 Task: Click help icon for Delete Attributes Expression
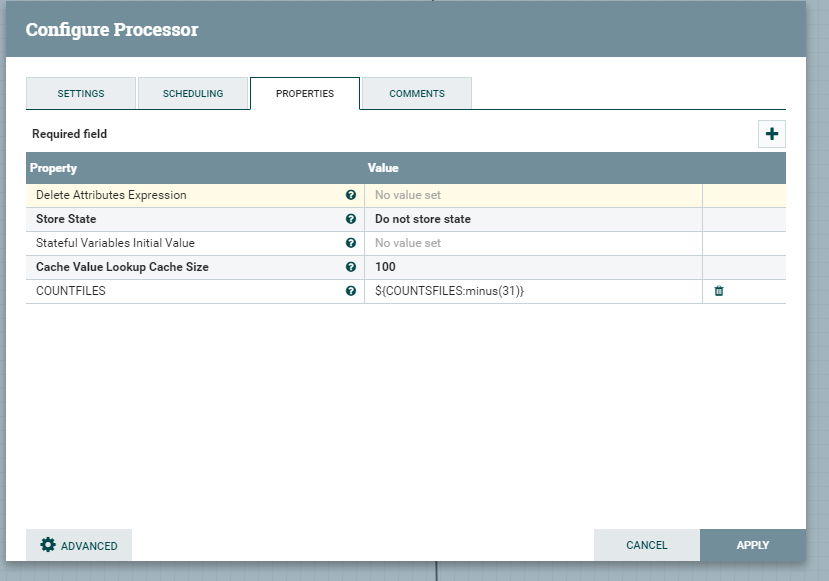[351, 195]
